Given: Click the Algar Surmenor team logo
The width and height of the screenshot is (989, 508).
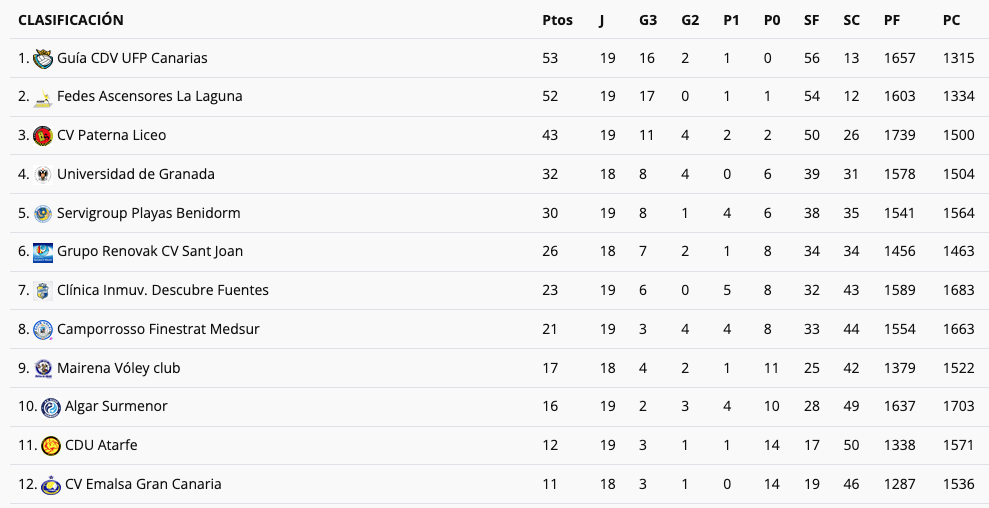Looking at the screenshot, I should coord(51,407).
